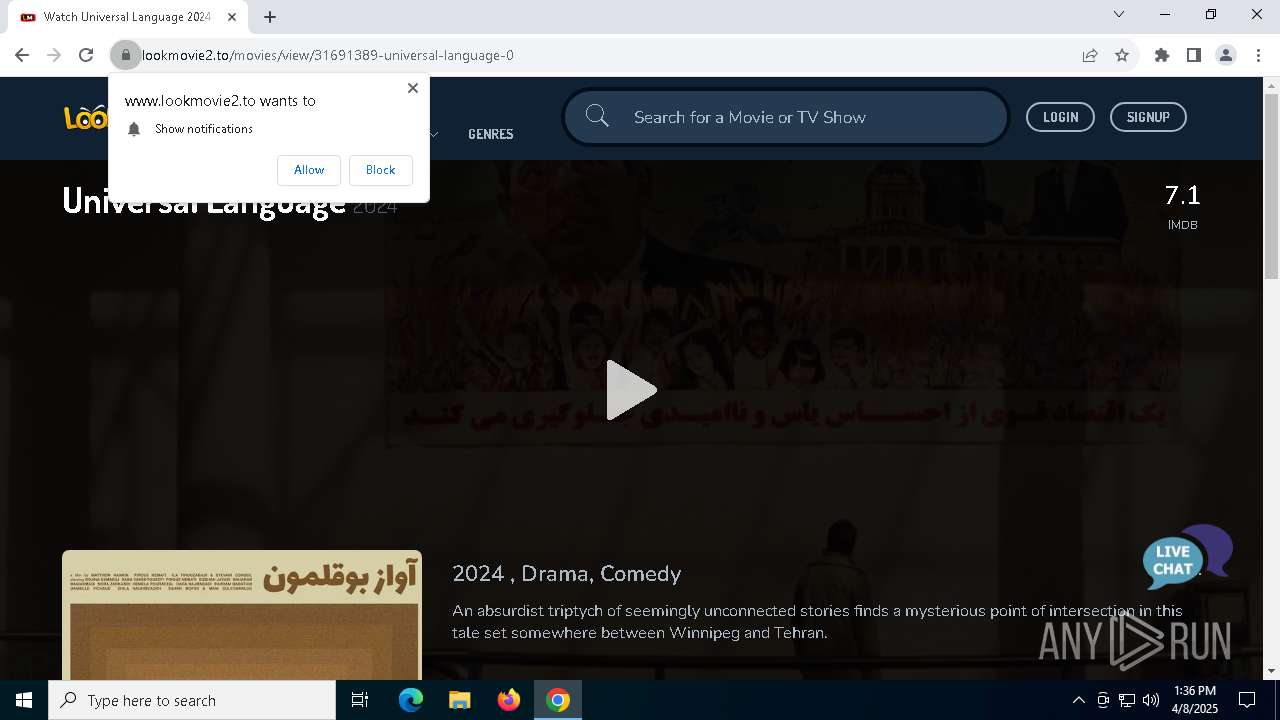The image size is (1280, 720).
Task: Allow notifications from lookmovie2.to
Action: coord(309,170)
